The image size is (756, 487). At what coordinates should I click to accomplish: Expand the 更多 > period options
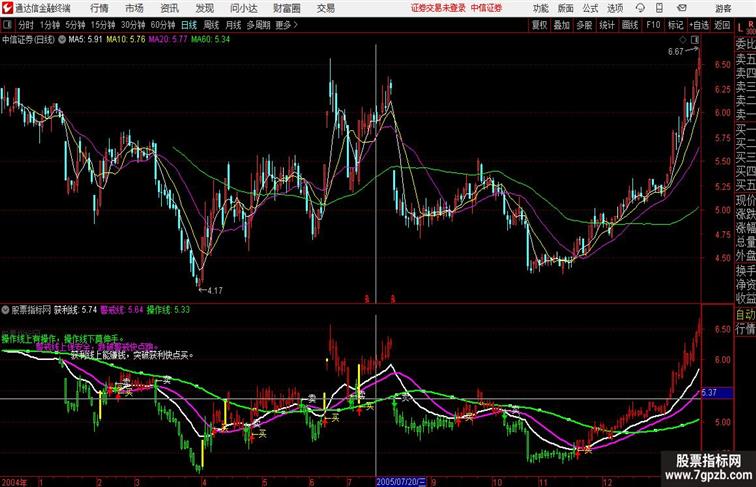pos(287,25)
